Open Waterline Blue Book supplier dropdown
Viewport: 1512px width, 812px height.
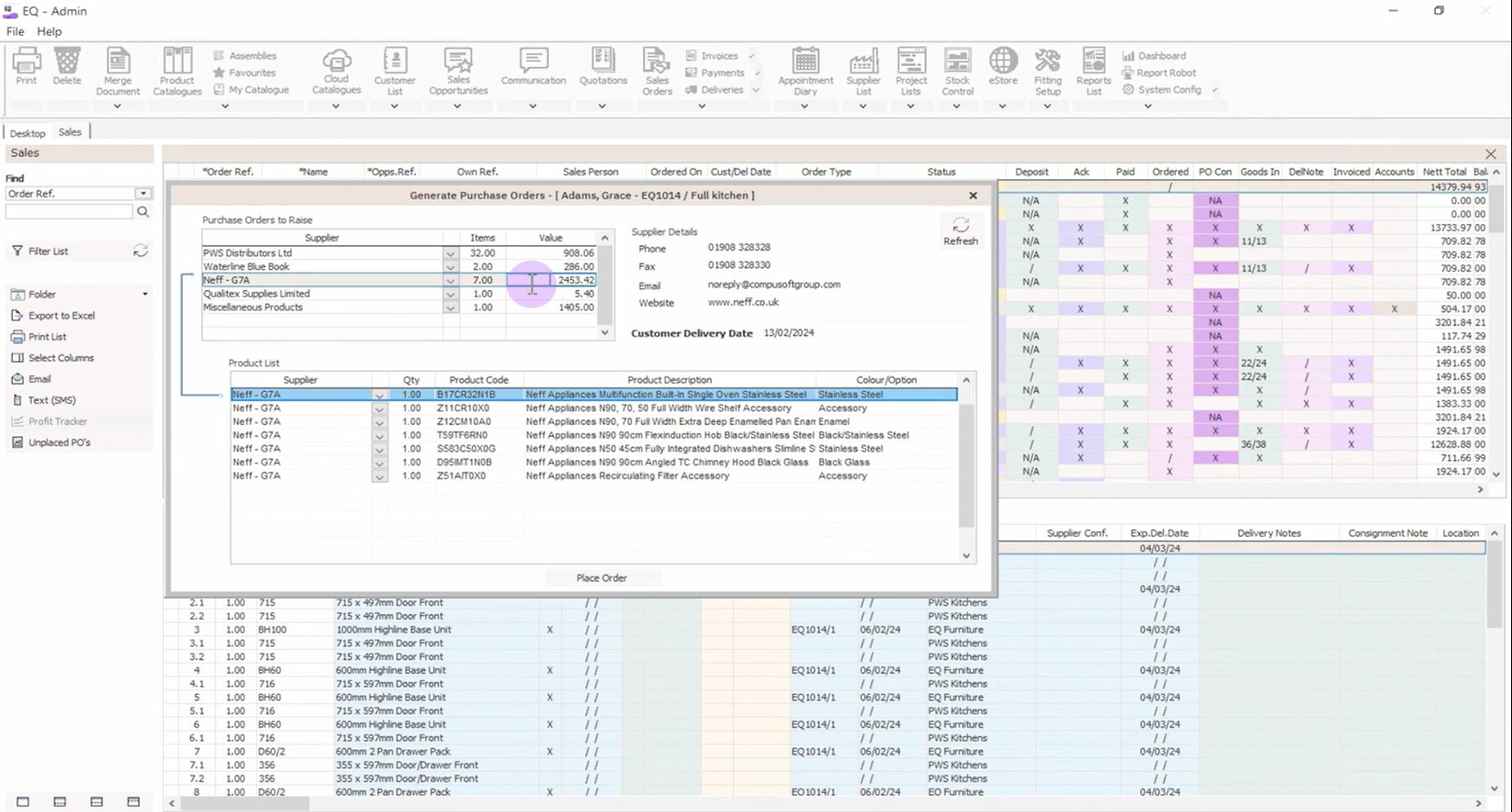[x=450, y=267]
